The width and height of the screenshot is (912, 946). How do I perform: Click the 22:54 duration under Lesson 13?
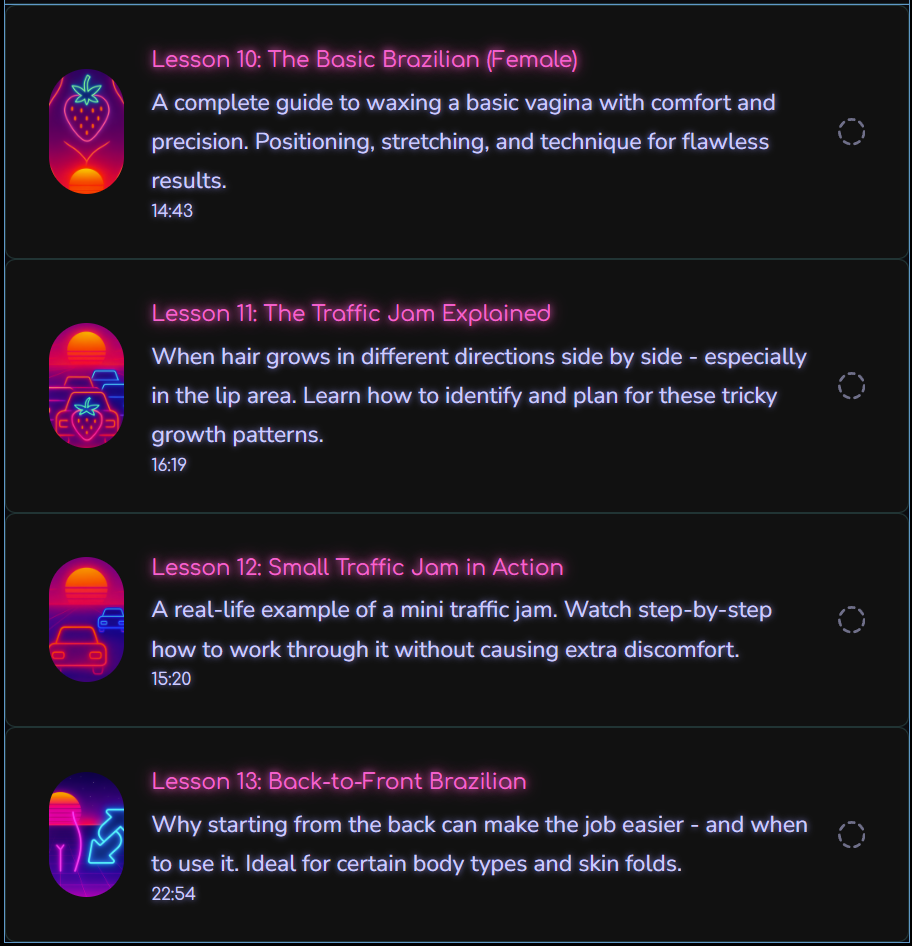point(173,894)
